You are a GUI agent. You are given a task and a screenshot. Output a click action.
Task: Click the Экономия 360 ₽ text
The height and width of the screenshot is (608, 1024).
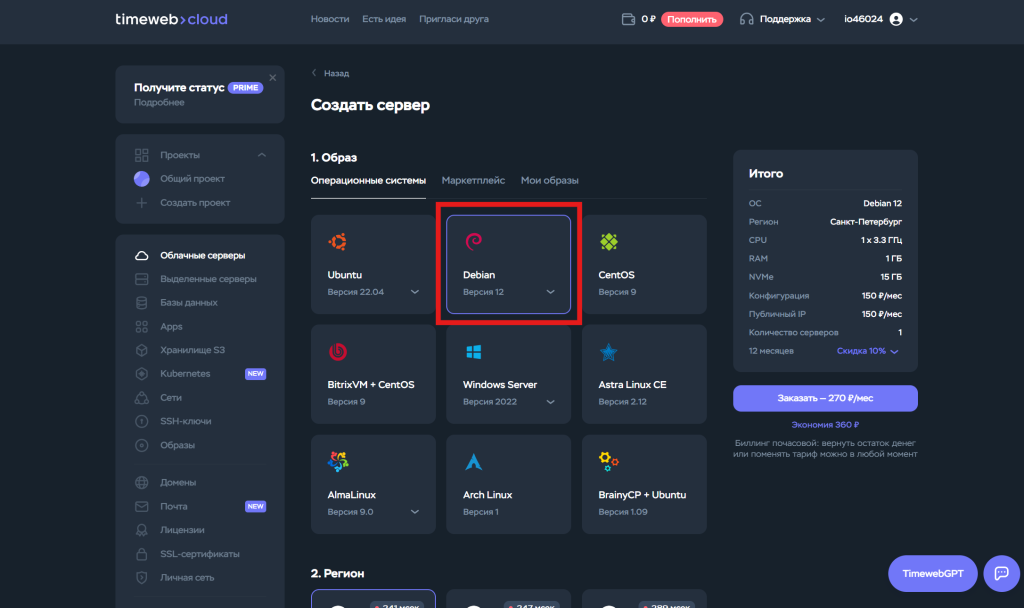(825, 424)
